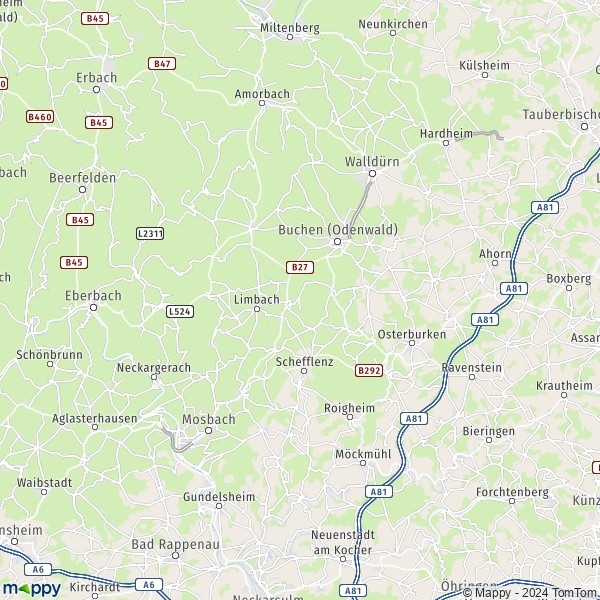Image resolution: width=600 pixels, height=600 pixels.
Task: Open the Mappy TomTom copyright notice
Action: pyautogui.click(x=531, y=592)
